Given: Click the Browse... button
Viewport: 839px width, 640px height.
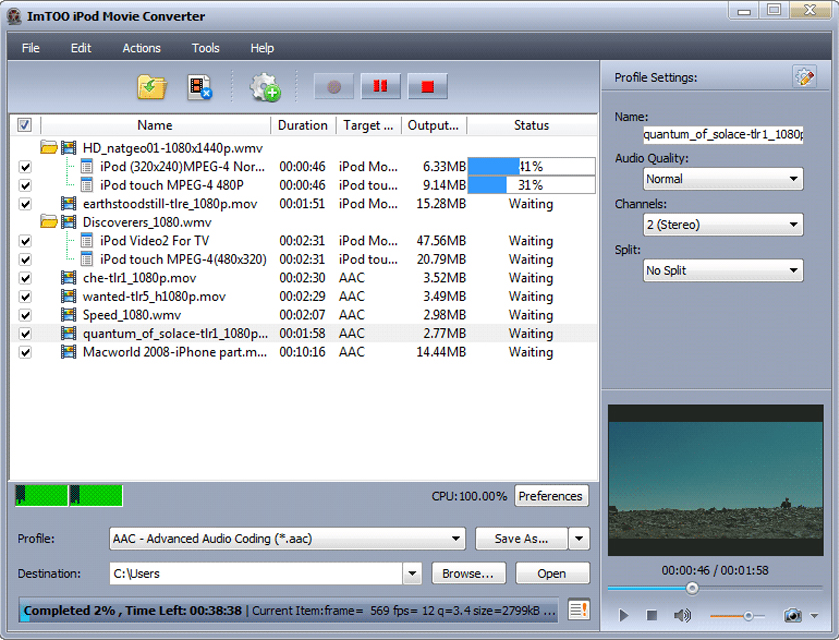Looking at the screenshot, I should point(468,574).
